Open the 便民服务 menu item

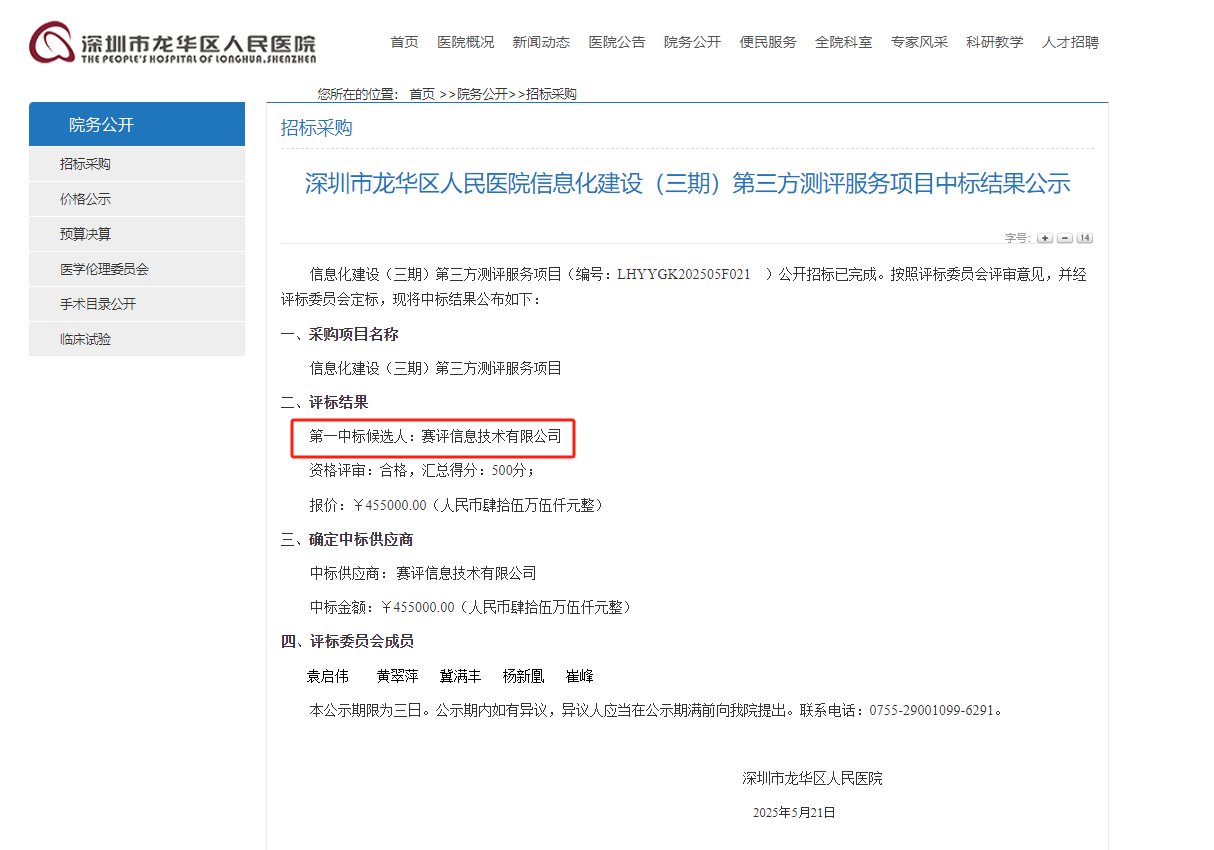tap(768, 42)
